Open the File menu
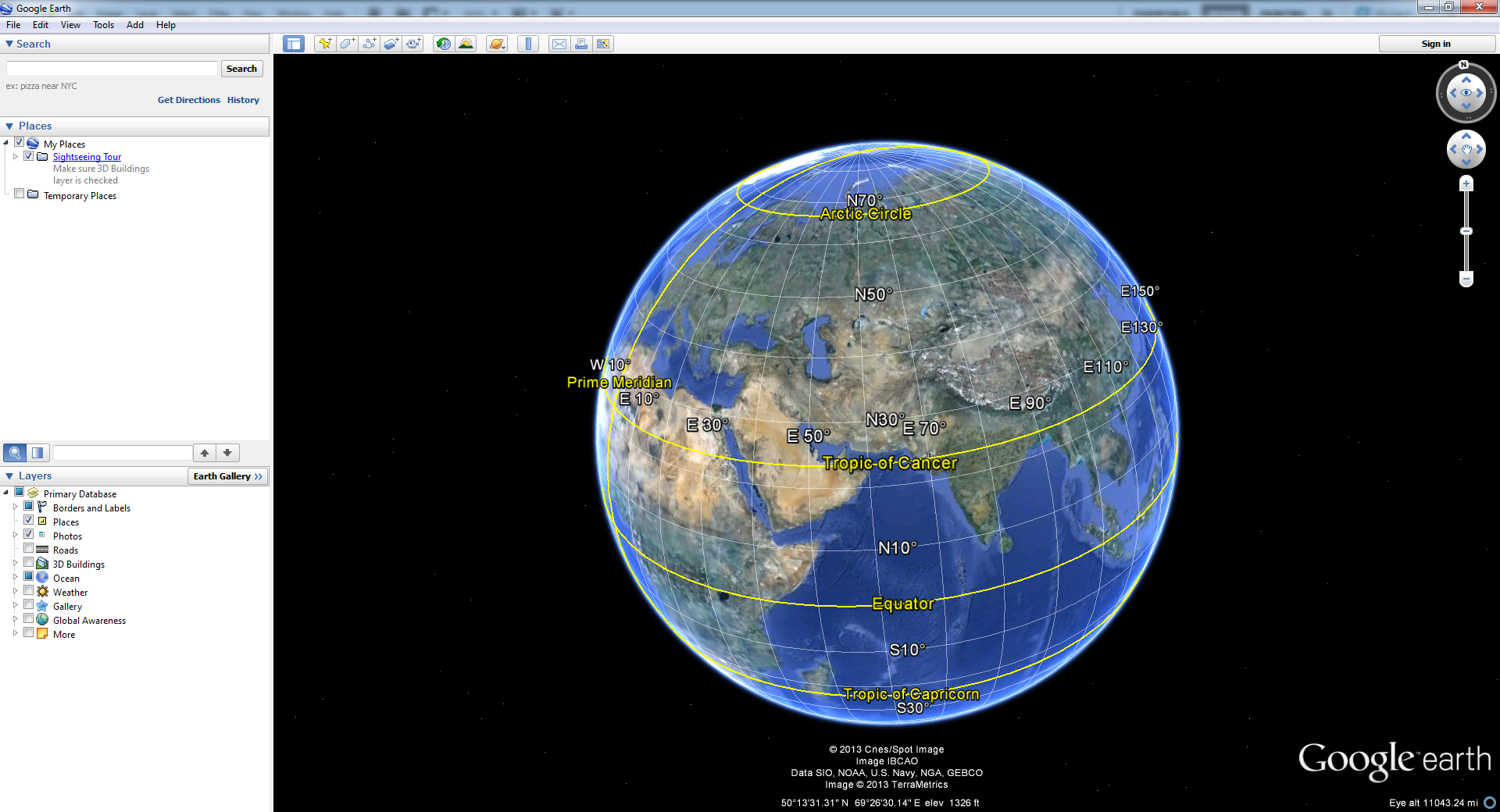 13,25
